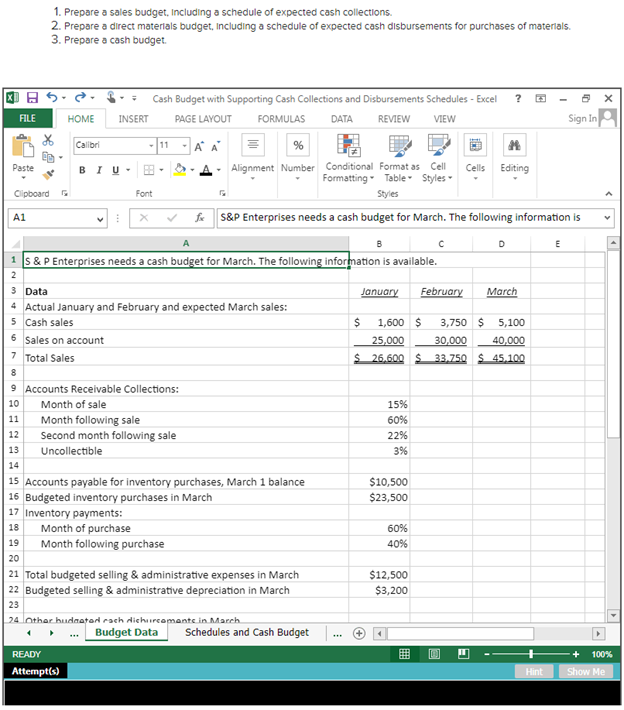This screenshot has height=710, width=624.
Task: Switch to the VIEW tab
Action: [444, 119]
